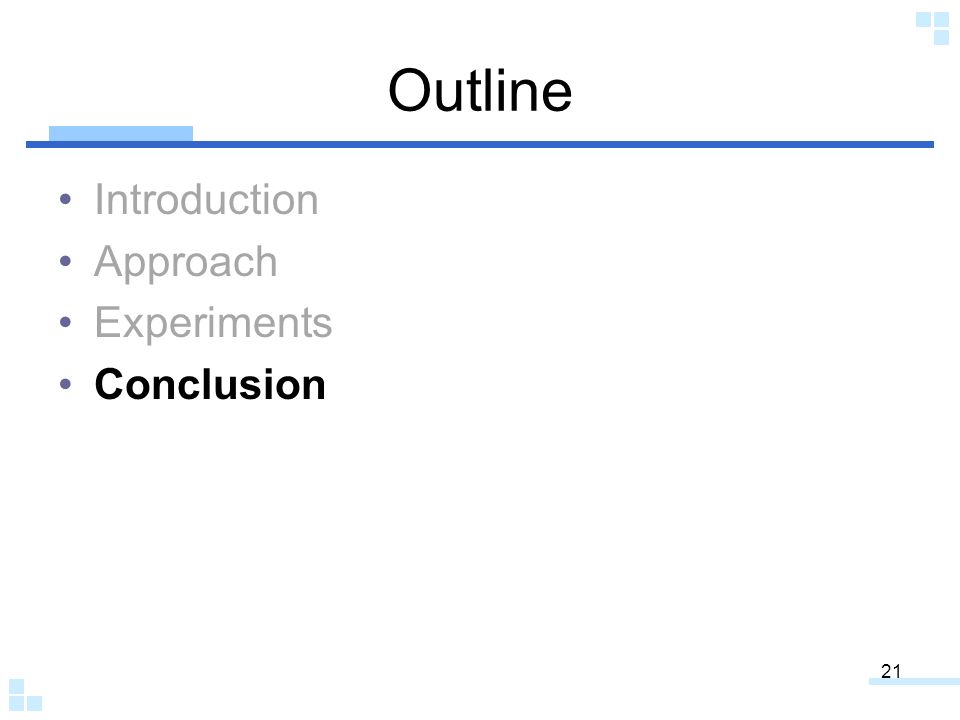The image size is (960, 720).
Task: Click the upper-right square of the top-right corner decoration
Action: click(942, 20)
